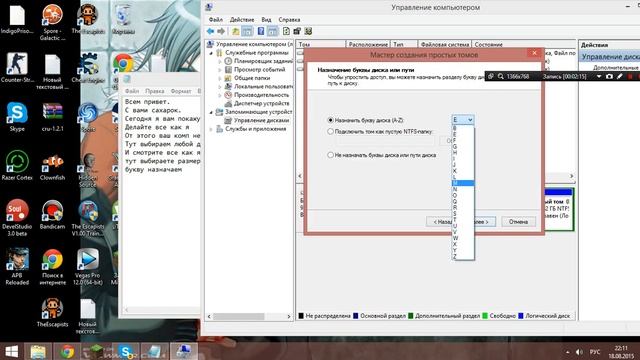This screenshot has width=640, height=360.
Task: Select the 'Управление дисками' tree item
Action: pos(261,120)
